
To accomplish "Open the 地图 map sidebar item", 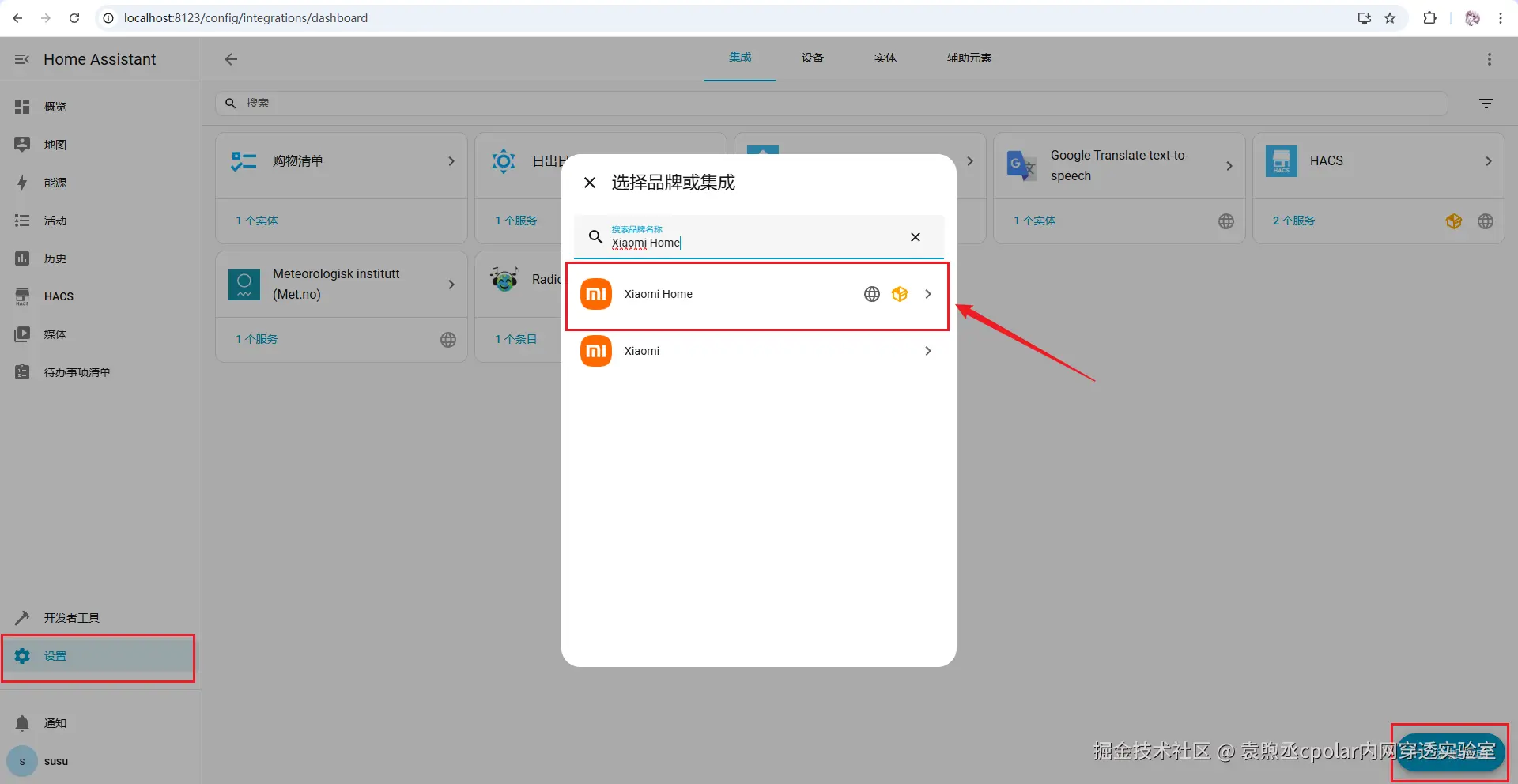I will [x=100, y=145].
